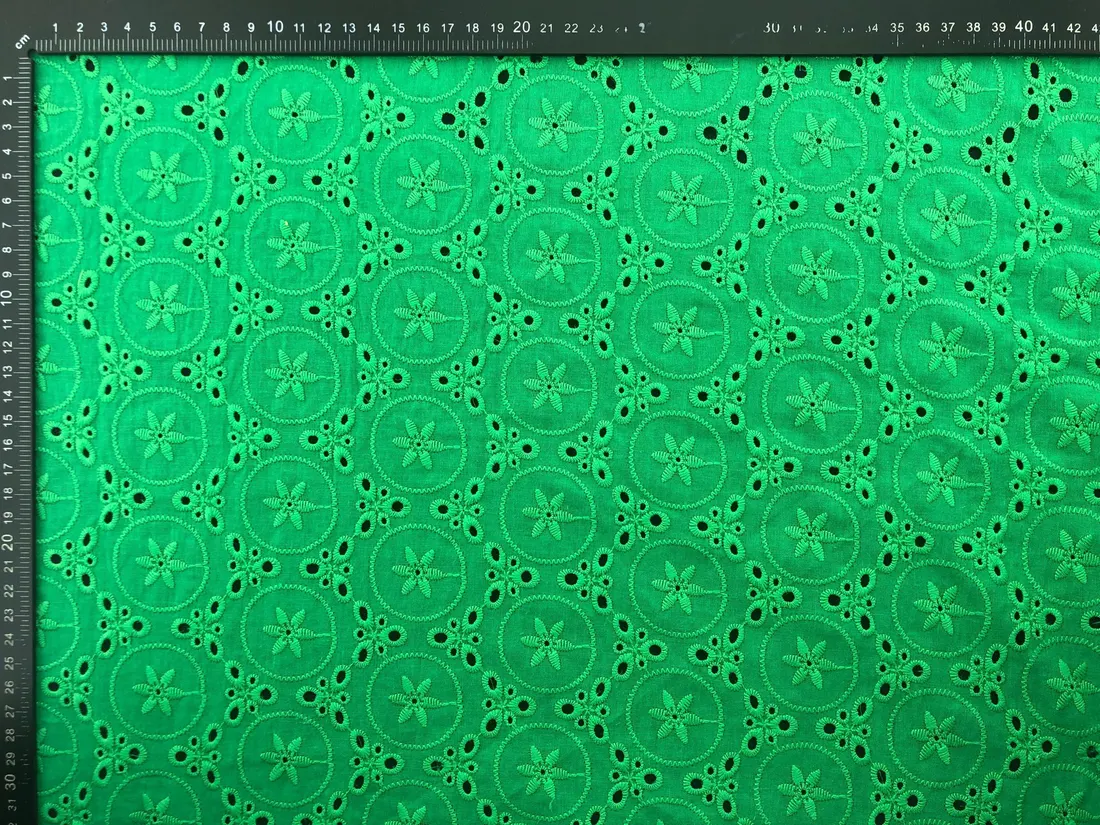Select the 12 mark on the top ruler

point(324,27)
